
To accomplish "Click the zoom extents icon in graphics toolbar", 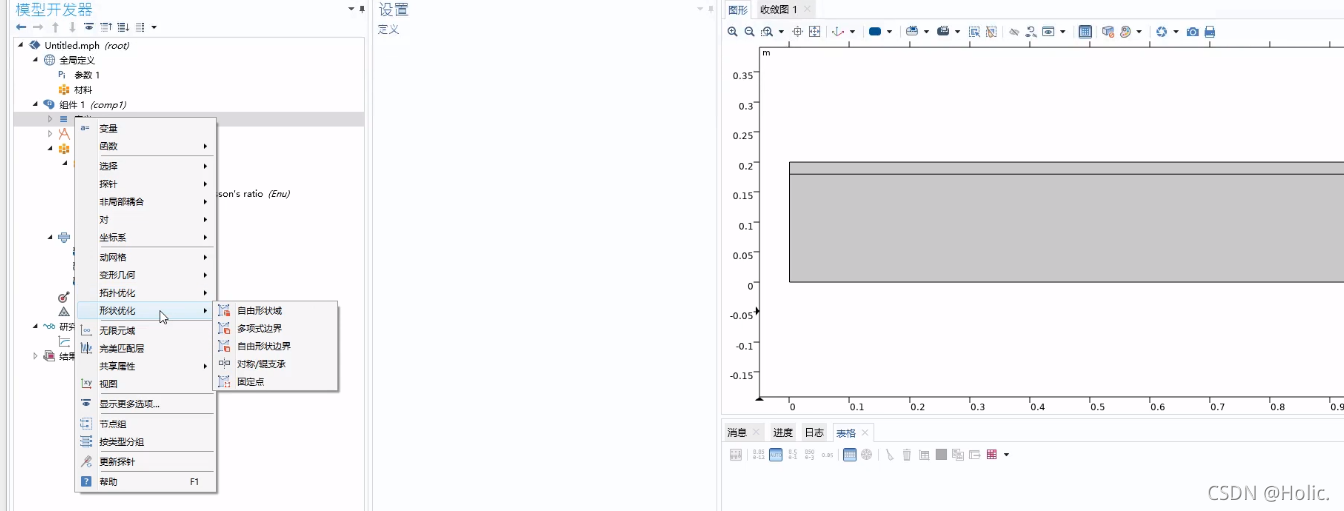I will tap(814, 32).
